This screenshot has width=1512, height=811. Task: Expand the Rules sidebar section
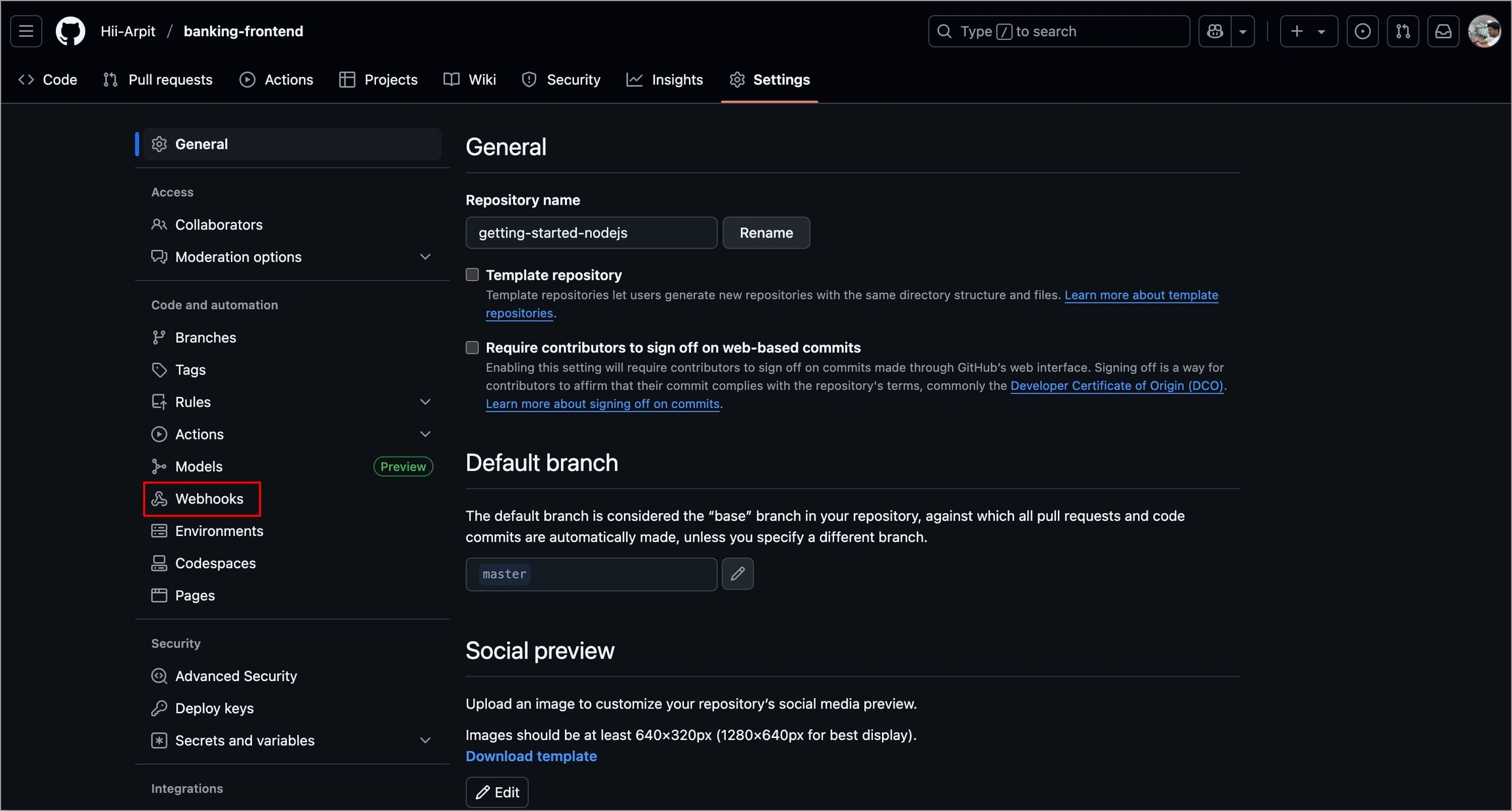pyautogui.click(x=425, y=402)
